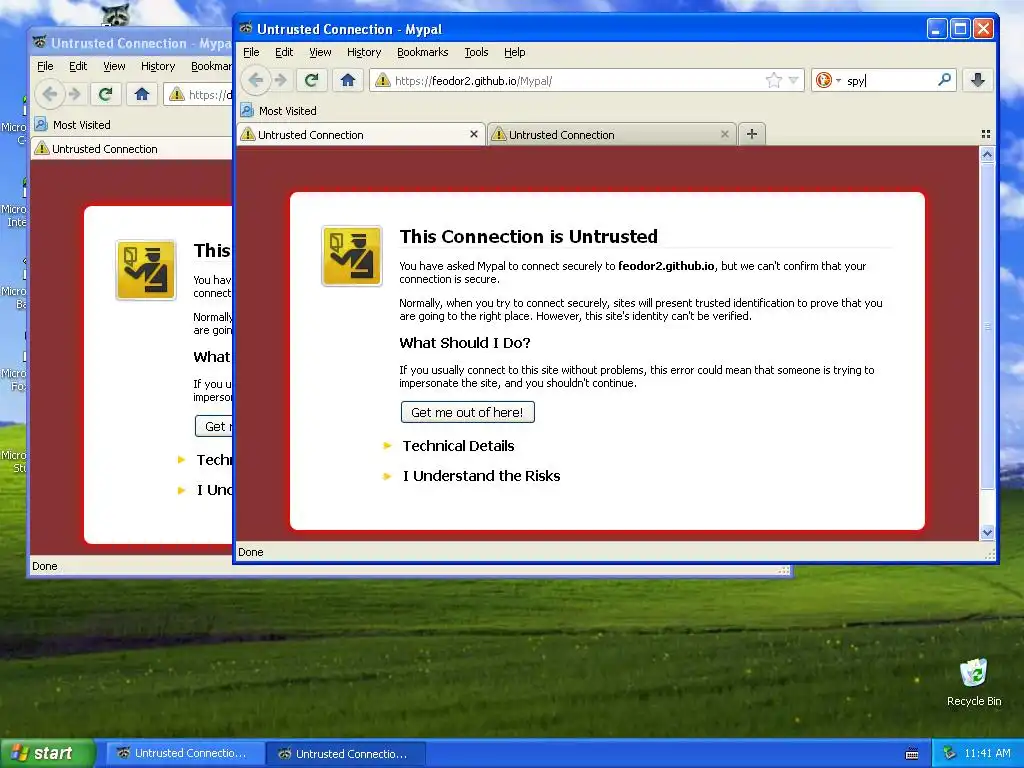Click the keyboard icon in the taskbar
This screenshot has height=768, width=1024.
[x=912, y=754]
